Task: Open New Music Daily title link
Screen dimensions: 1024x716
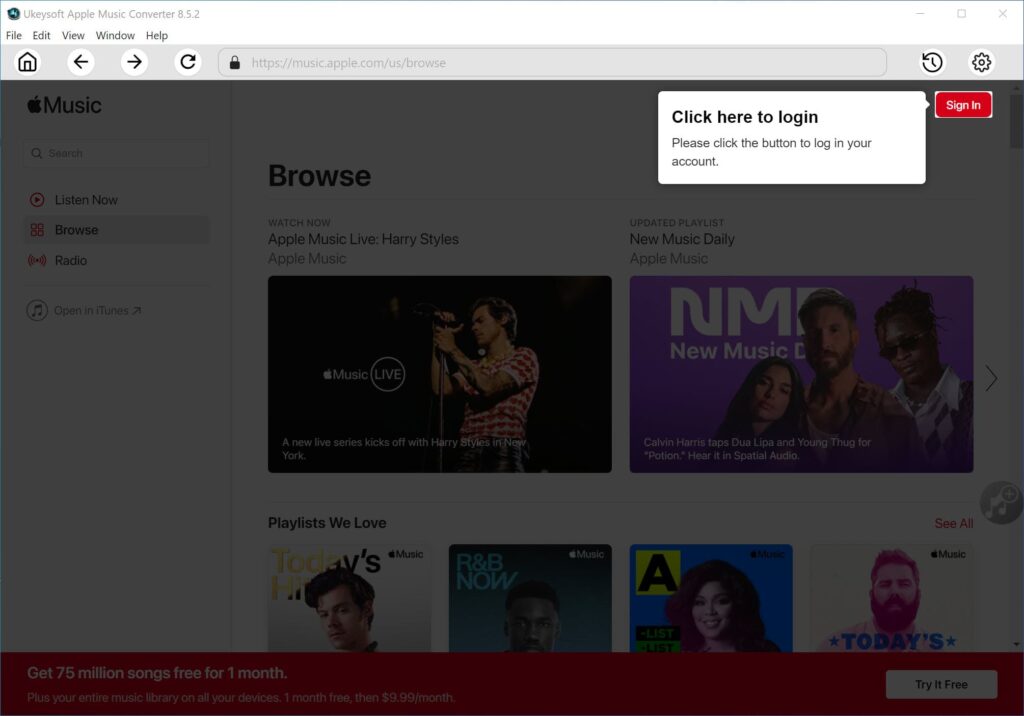Action: pyautogui.click(x=682, y=239)
